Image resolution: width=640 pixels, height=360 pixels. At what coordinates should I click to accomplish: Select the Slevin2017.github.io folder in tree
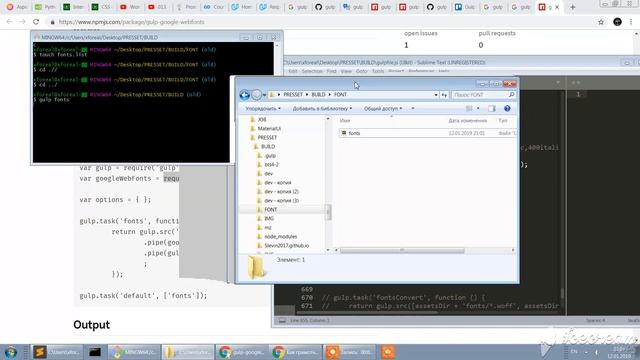(286, 245)
